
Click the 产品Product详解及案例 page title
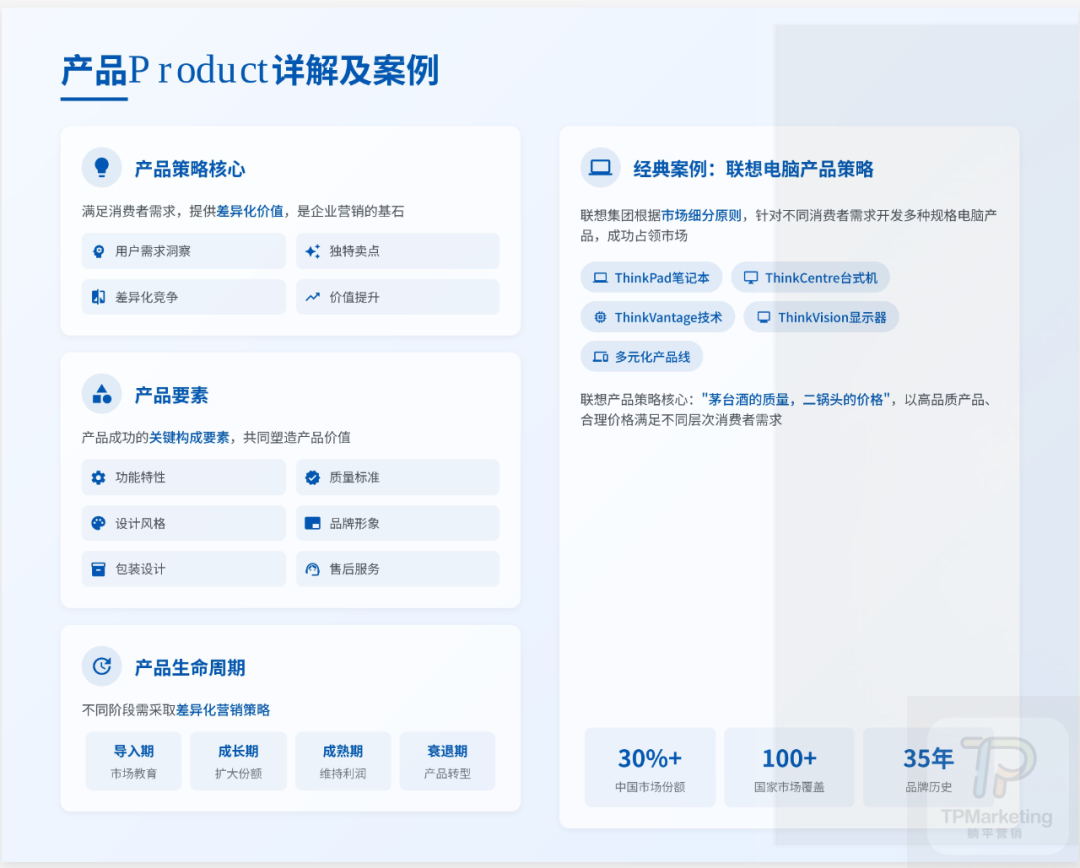pos(250,70)
